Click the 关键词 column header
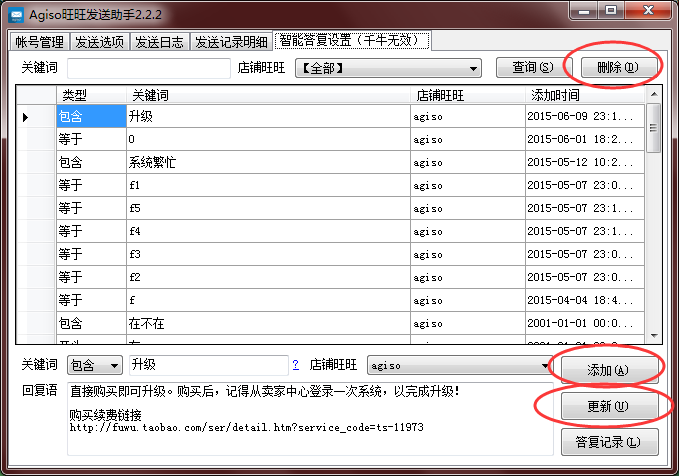Screen dimensions: 679x476 pyautogui.click(x=268, y=95)
